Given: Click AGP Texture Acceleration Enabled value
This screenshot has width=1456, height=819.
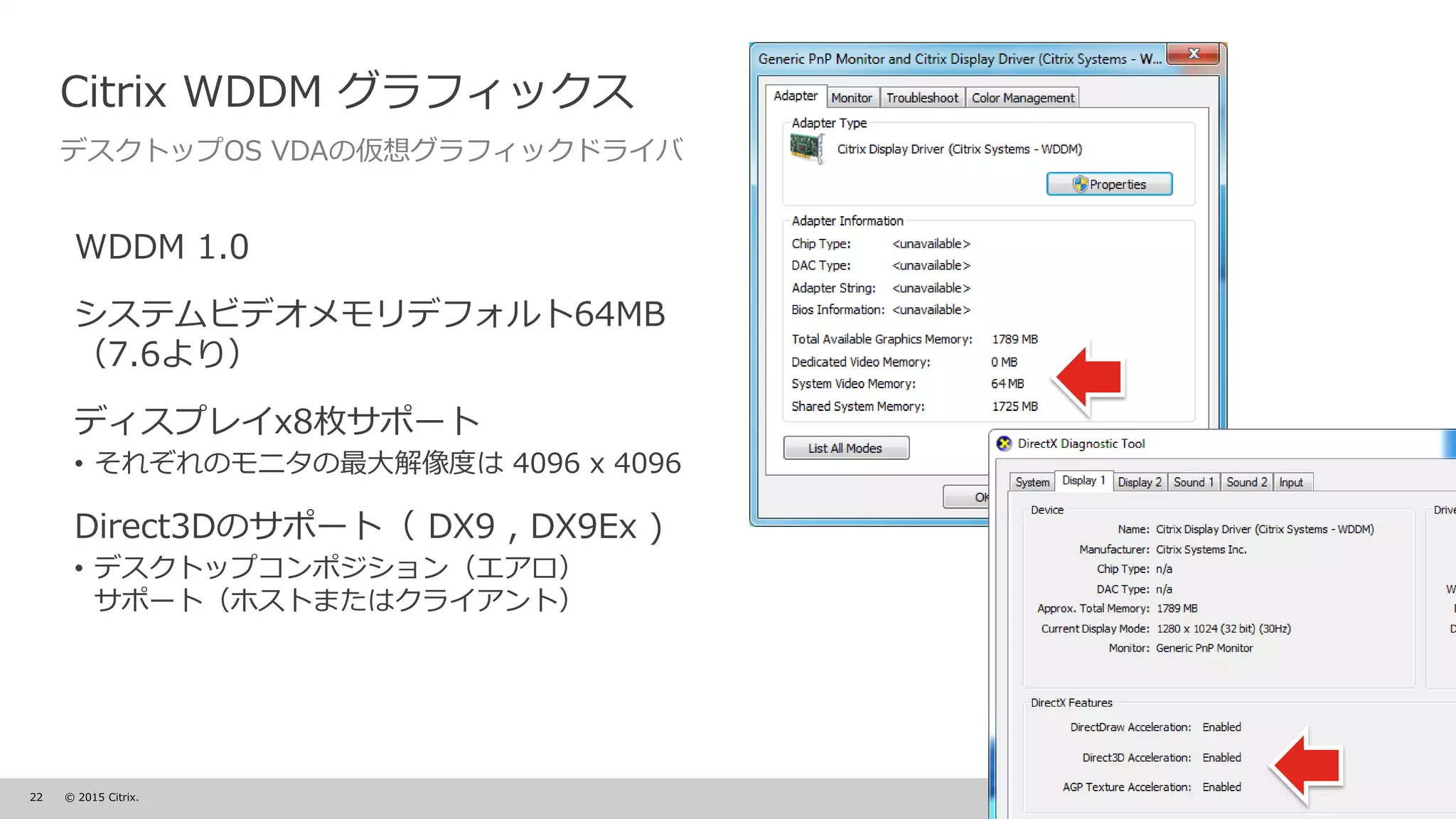Looking at the screenshot, I should tap(1221, 787).
